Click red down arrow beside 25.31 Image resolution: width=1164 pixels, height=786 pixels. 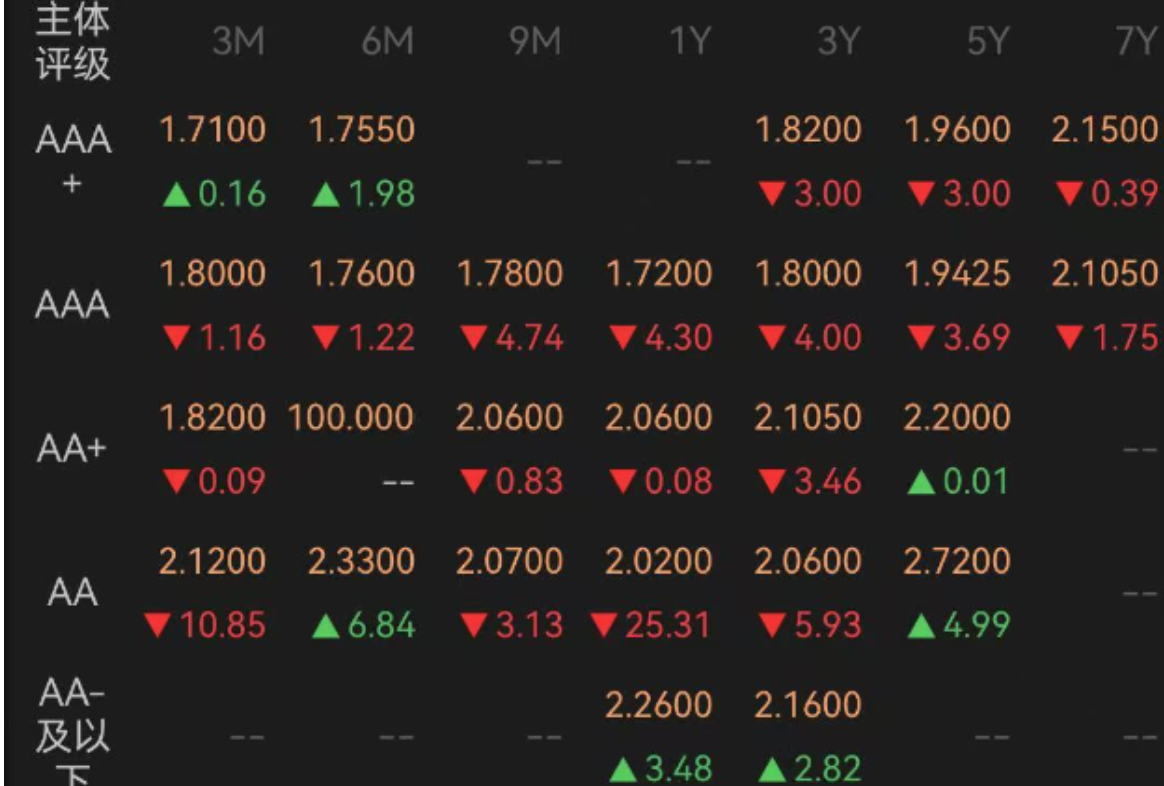click(x=604, y=625)
